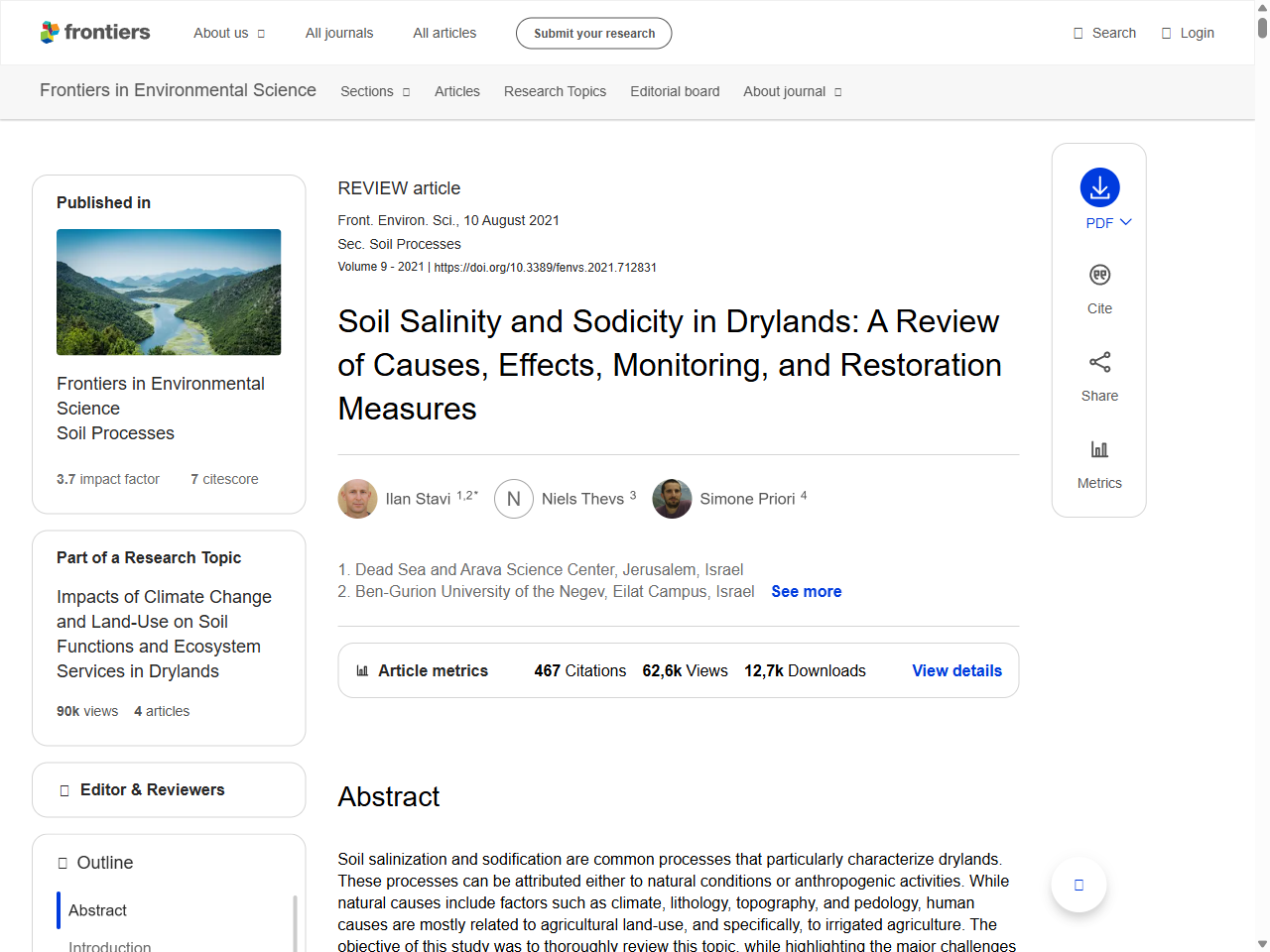Click the 7 citescore text

224,479
